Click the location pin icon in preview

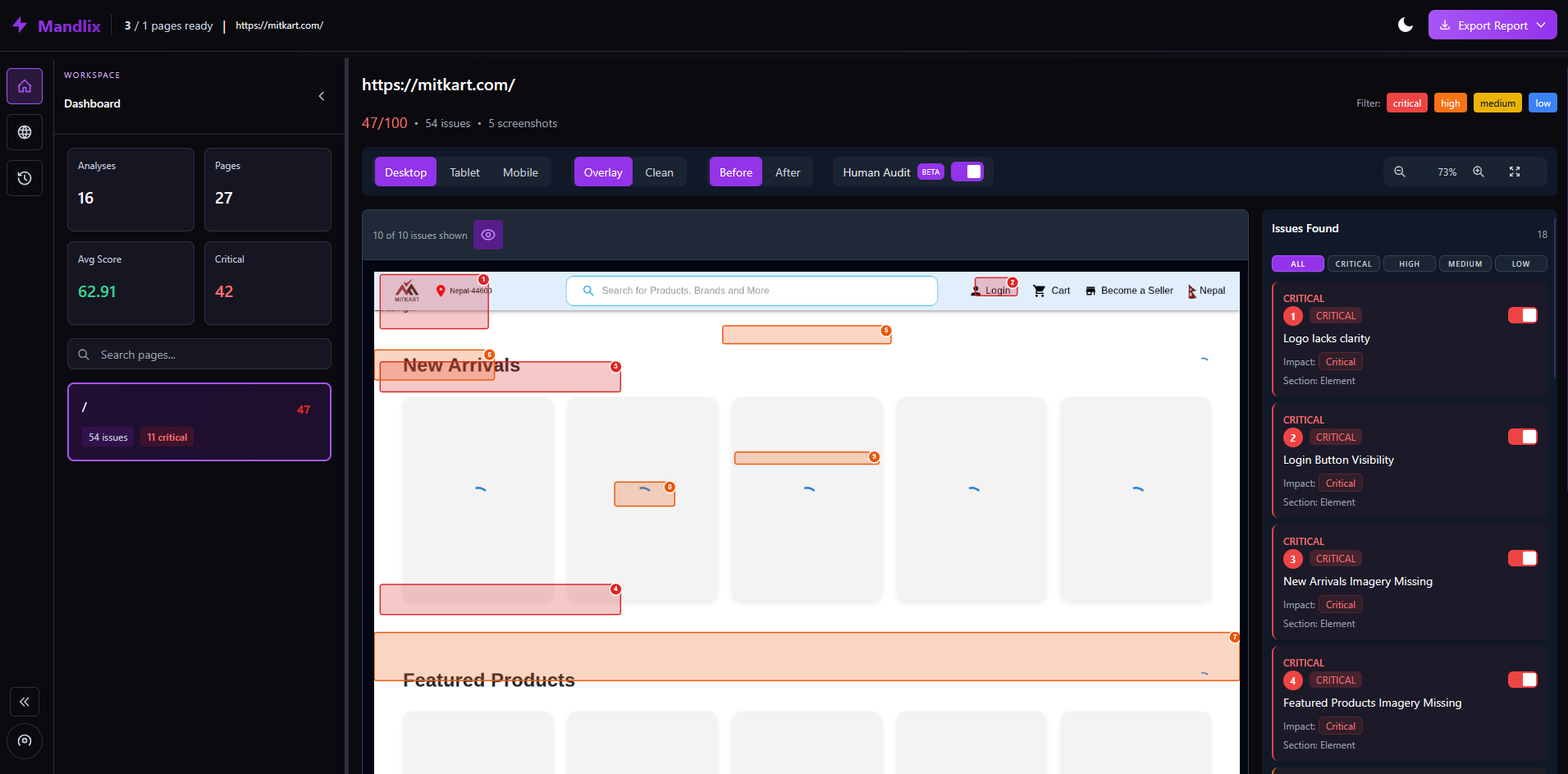tap(441, 291)
